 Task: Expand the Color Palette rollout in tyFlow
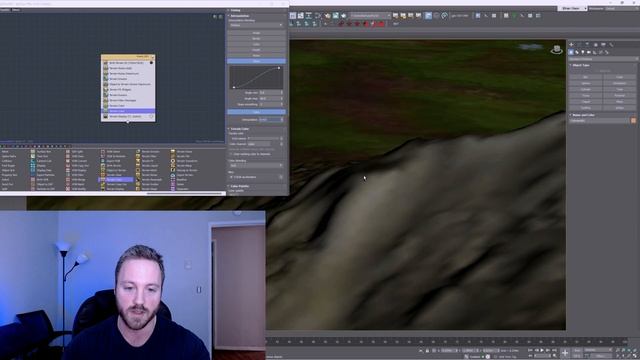tap(240, 186)
